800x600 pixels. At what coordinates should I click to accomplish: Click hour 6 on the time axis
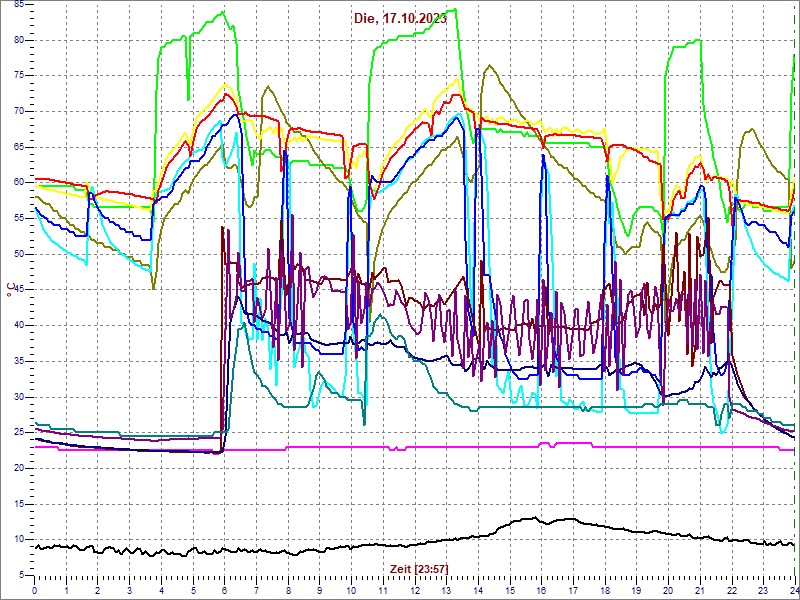[224, 590]
